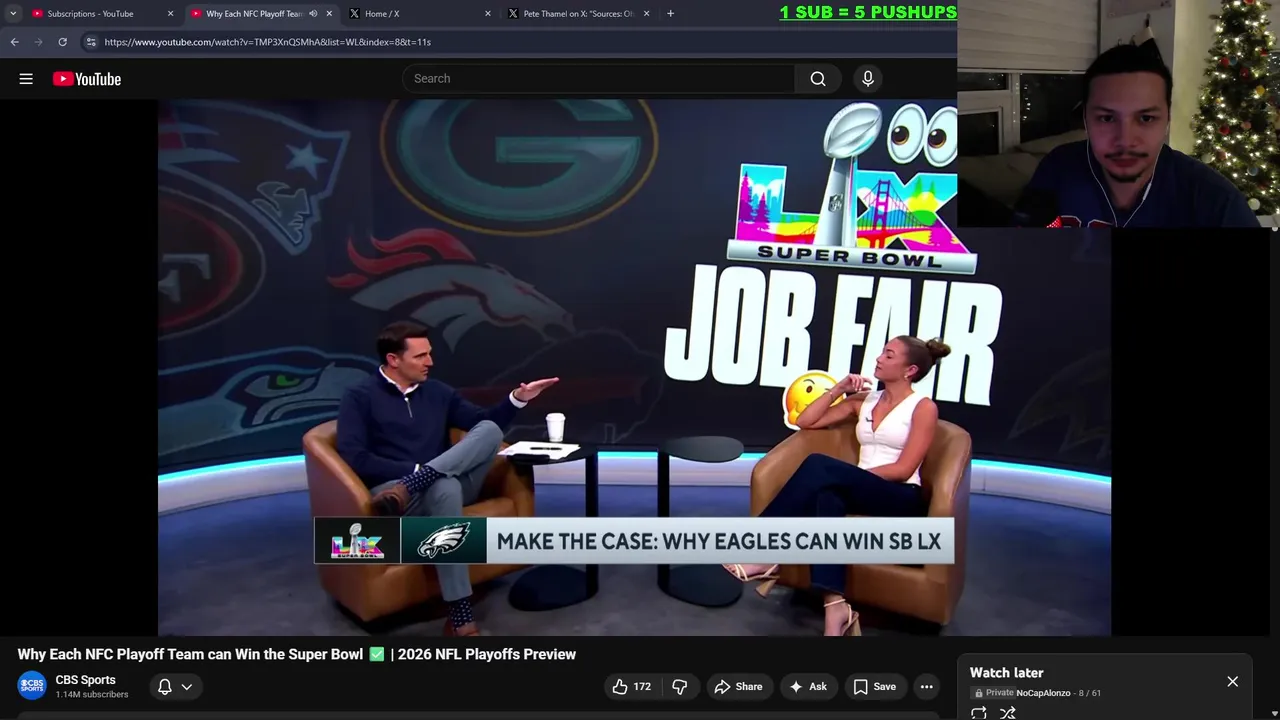Viewport: 1280px width, 720px height.
Task: Toggle the notification bell for CBS Sports
Action: 165,687
